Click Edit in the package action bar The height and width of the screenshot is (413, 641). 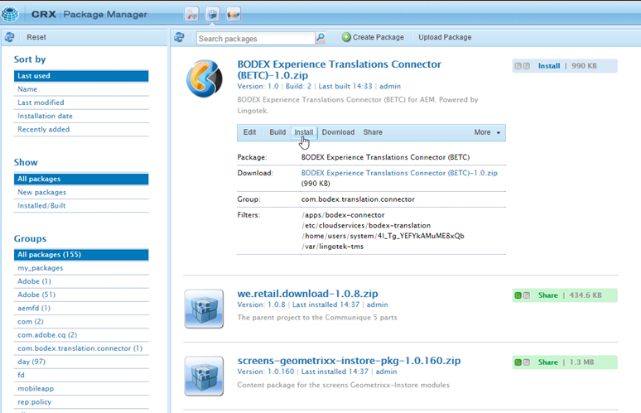[x=250, y=132]
